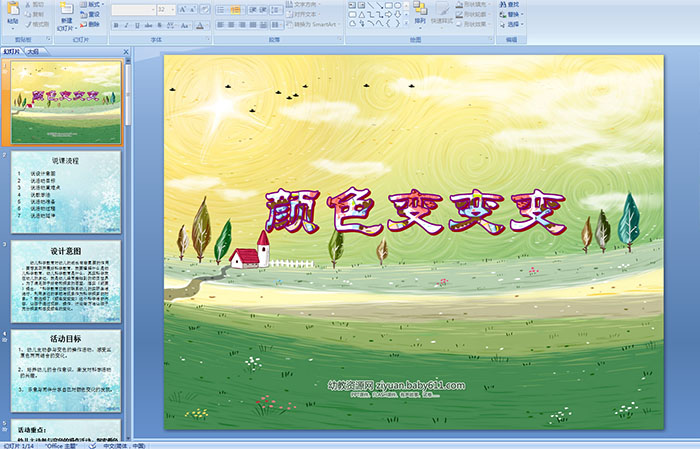Close the slides pane with the X
700x449 pixels.
pyautogui.click(x=126, y=52)
